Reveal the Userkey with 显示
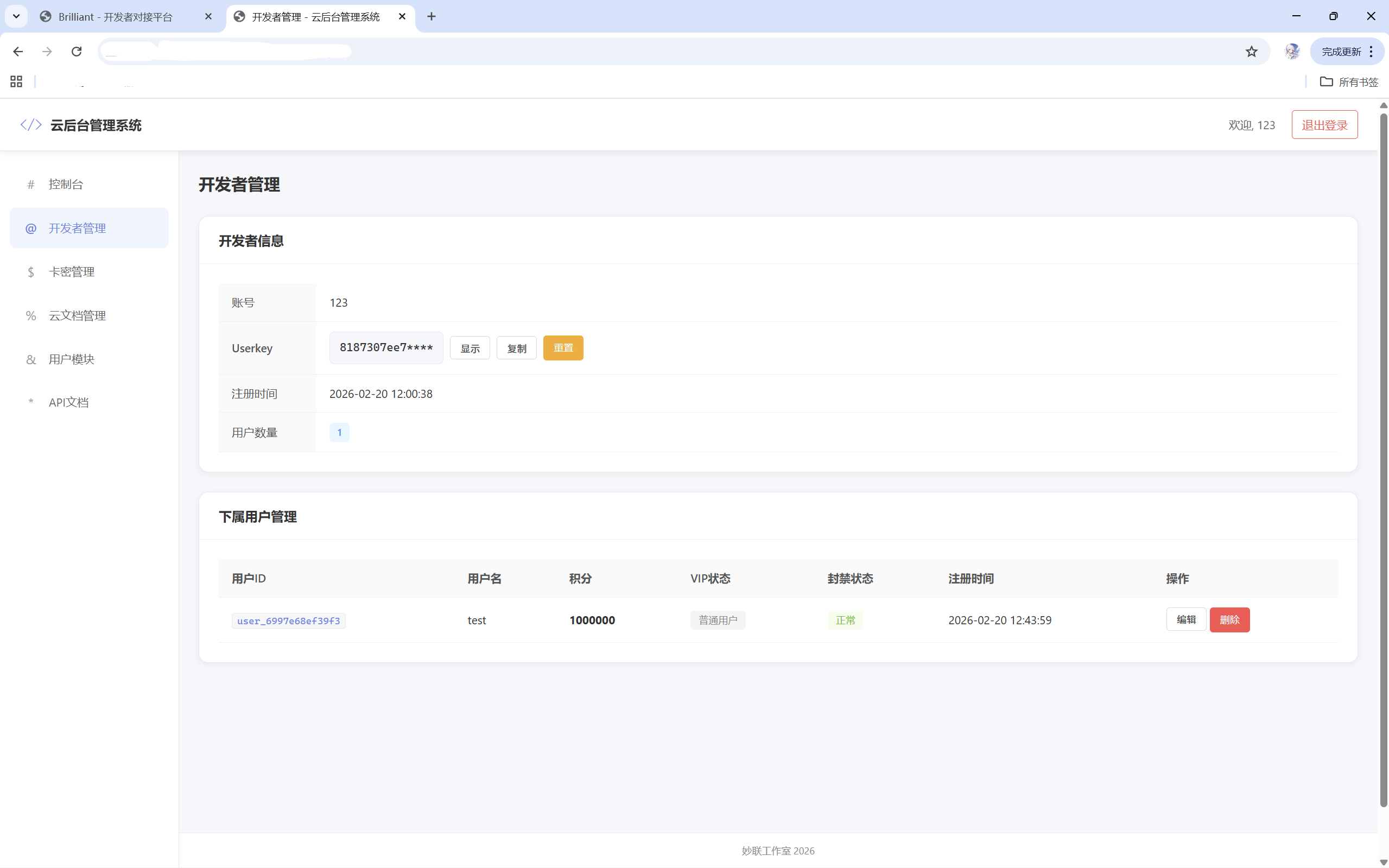 (x=470, y=347)
